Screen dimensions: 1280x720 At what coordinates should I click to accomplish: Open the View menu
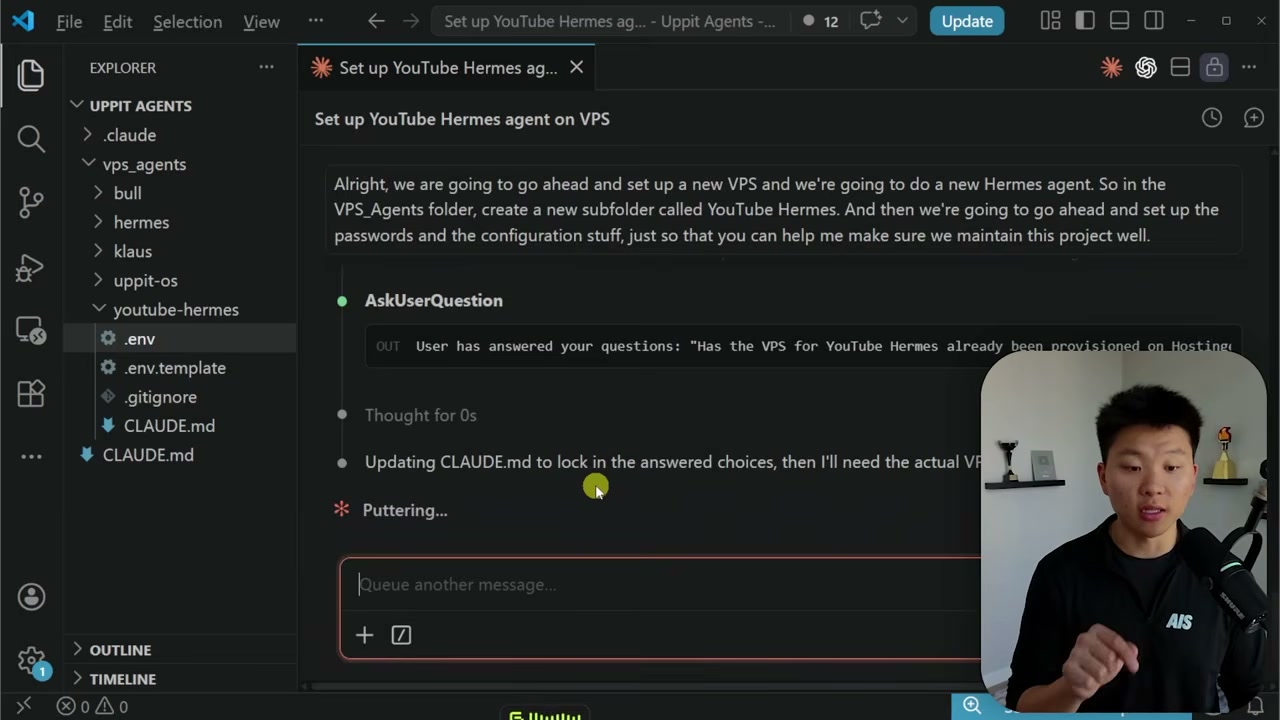(x=261, y=21)
